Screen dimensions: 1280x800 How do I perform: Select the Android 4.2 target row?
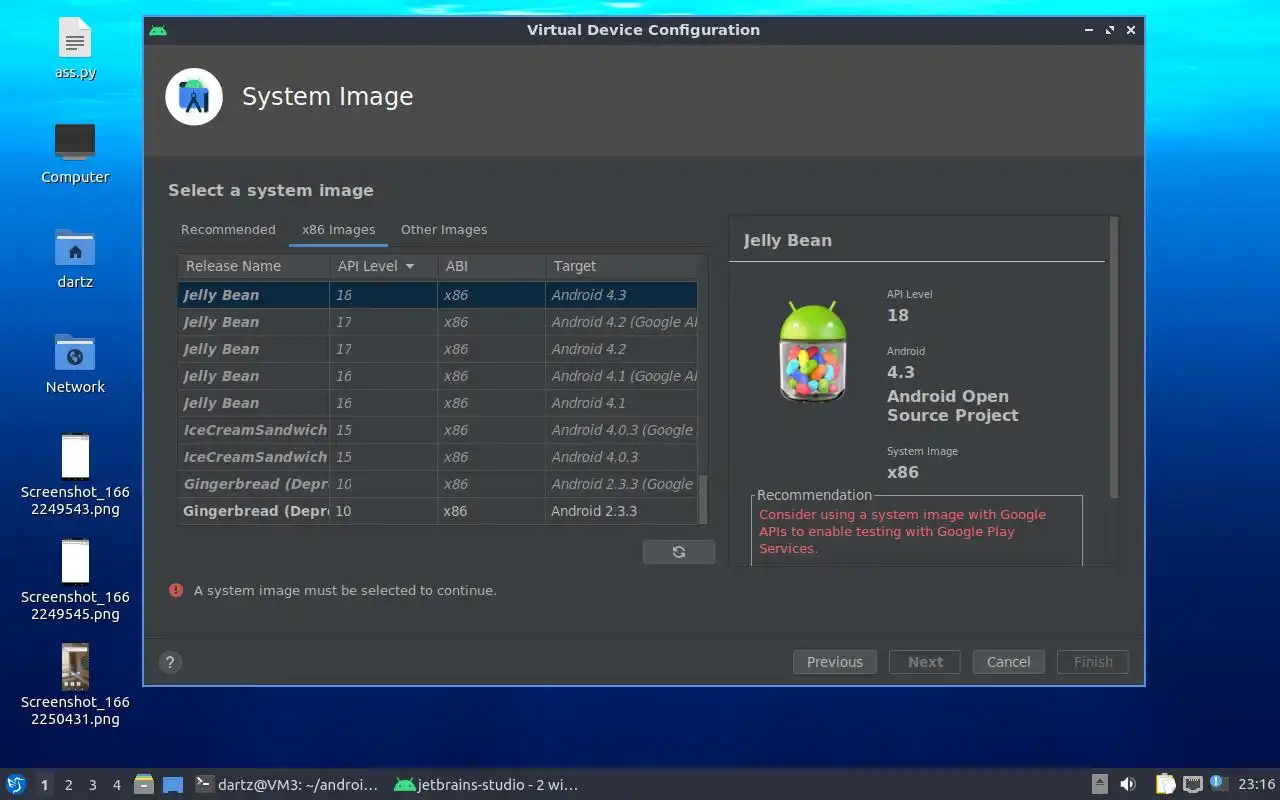(x=437, y=349)
